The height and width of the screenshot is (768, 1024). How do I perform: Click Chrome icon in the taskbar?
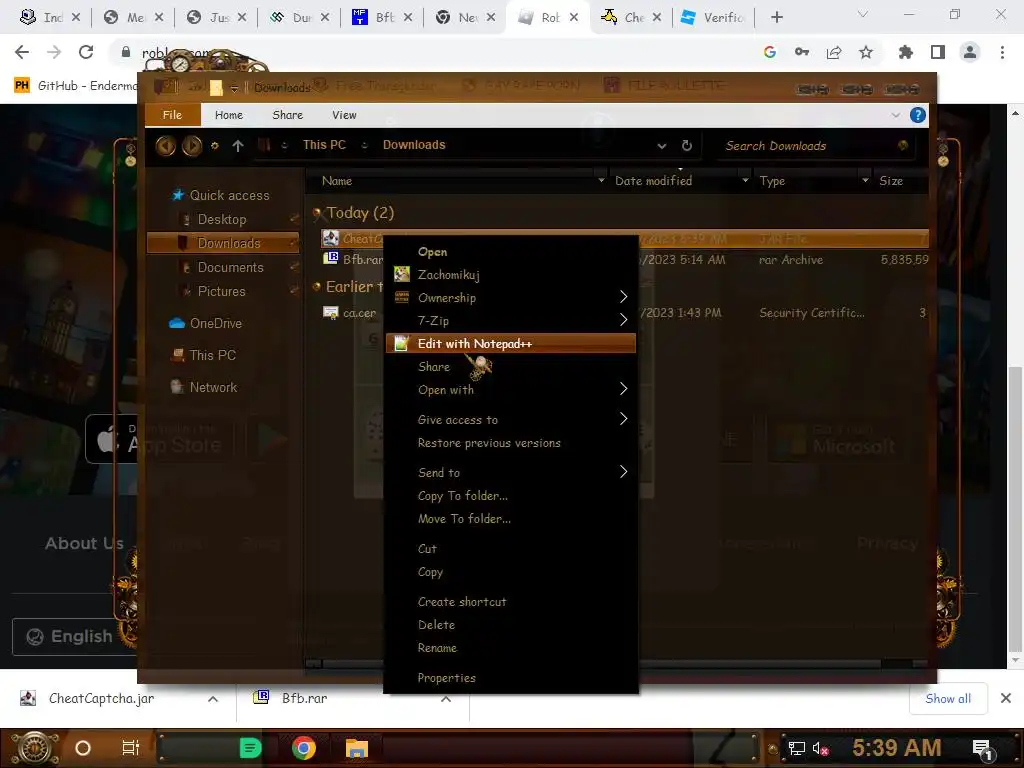tap(304, 748)
